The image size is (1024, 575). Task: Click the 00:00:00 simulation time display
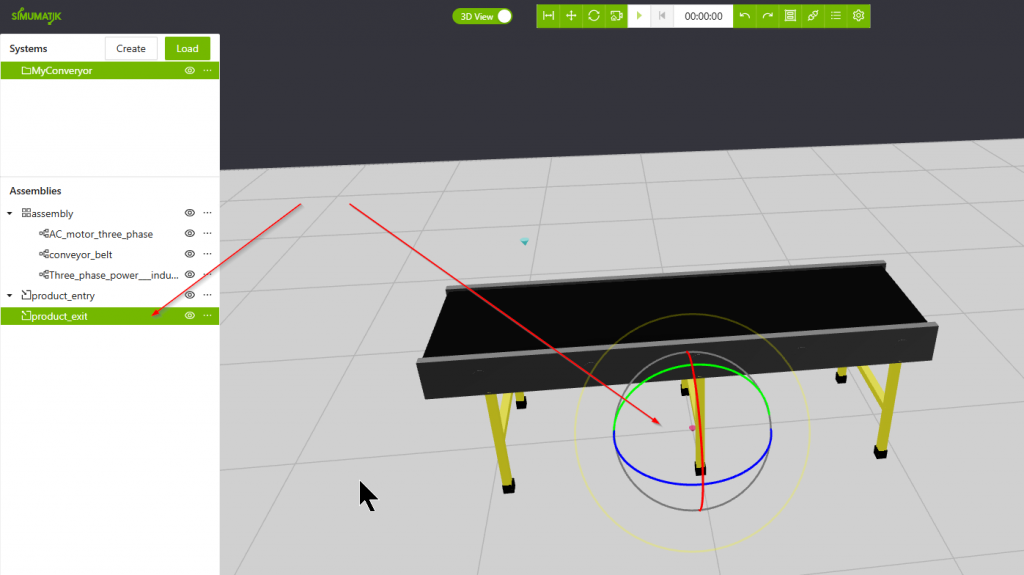(703, 16)
